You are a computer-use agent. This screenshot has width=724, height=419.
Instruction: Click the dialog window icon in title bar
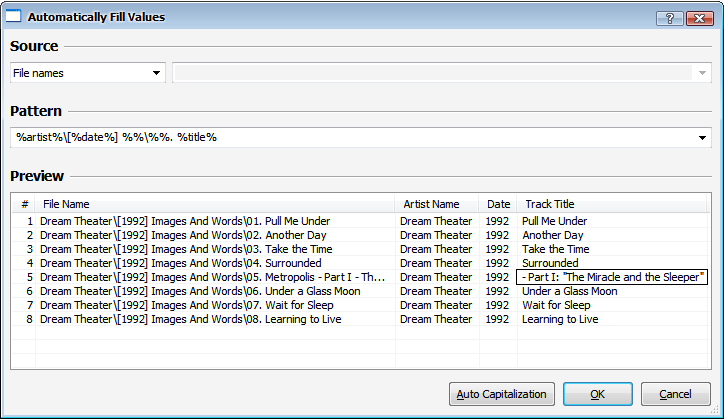click(13, 17)
